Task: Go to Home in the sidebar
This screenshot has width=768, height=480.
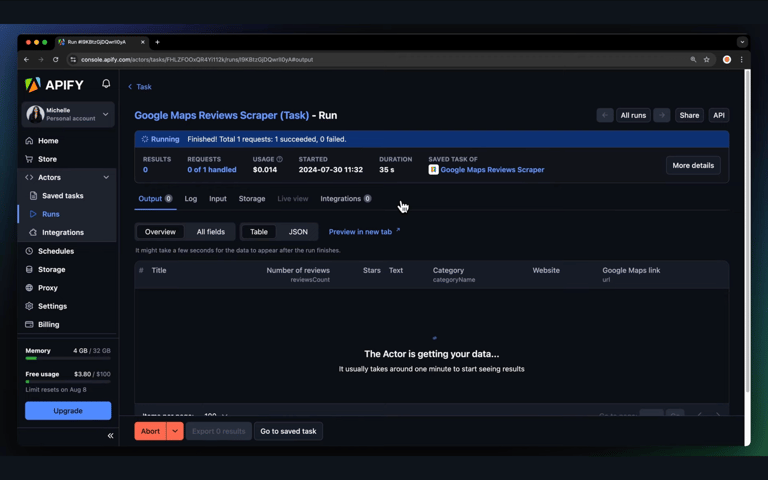Action: click(x=48, y=141)
